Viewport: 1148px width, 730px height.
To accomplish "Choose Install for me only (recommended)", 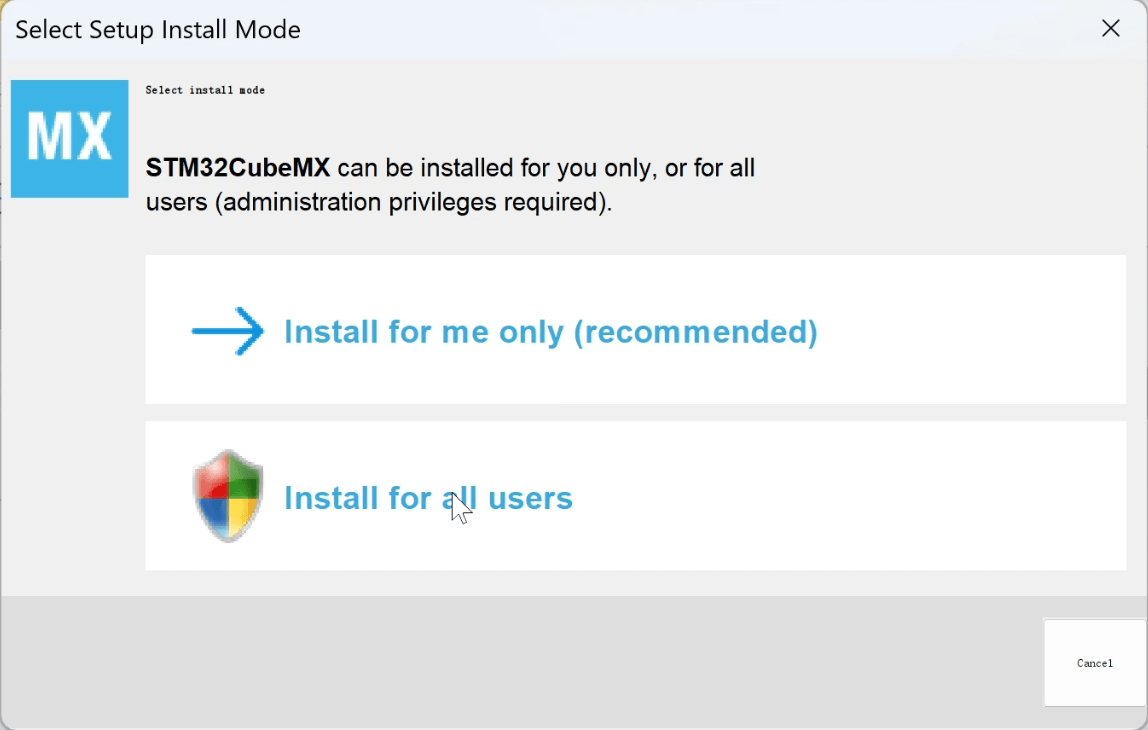I will click(x=550, y=331).
